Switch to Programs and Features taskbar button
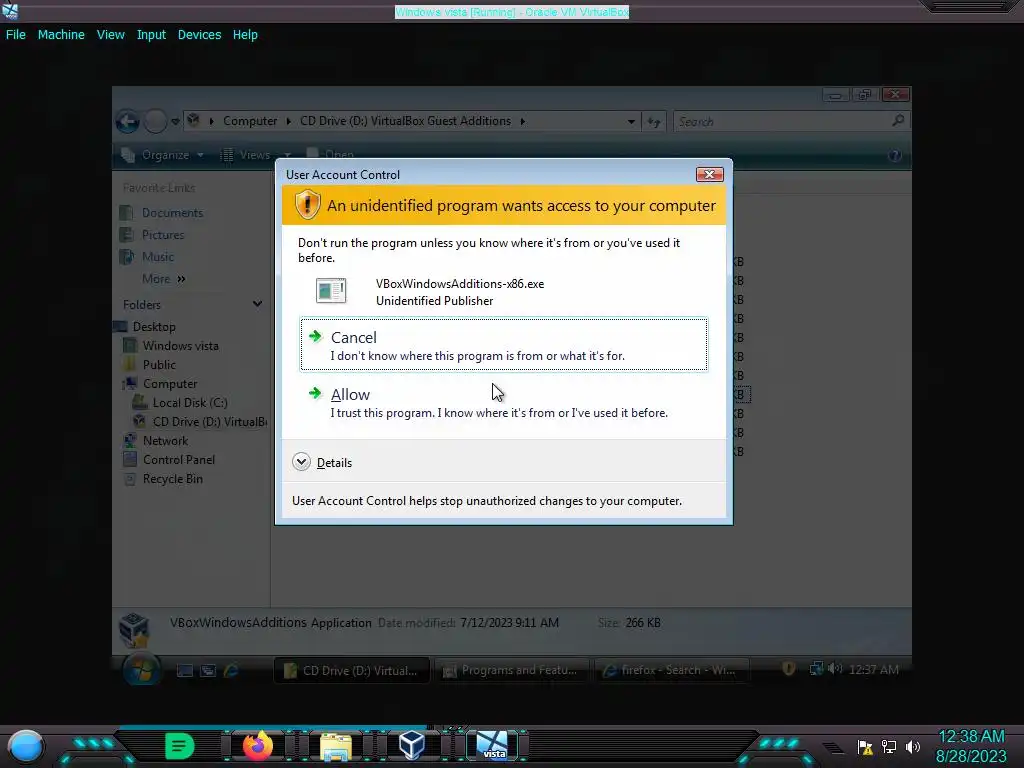 coord(511,670)
